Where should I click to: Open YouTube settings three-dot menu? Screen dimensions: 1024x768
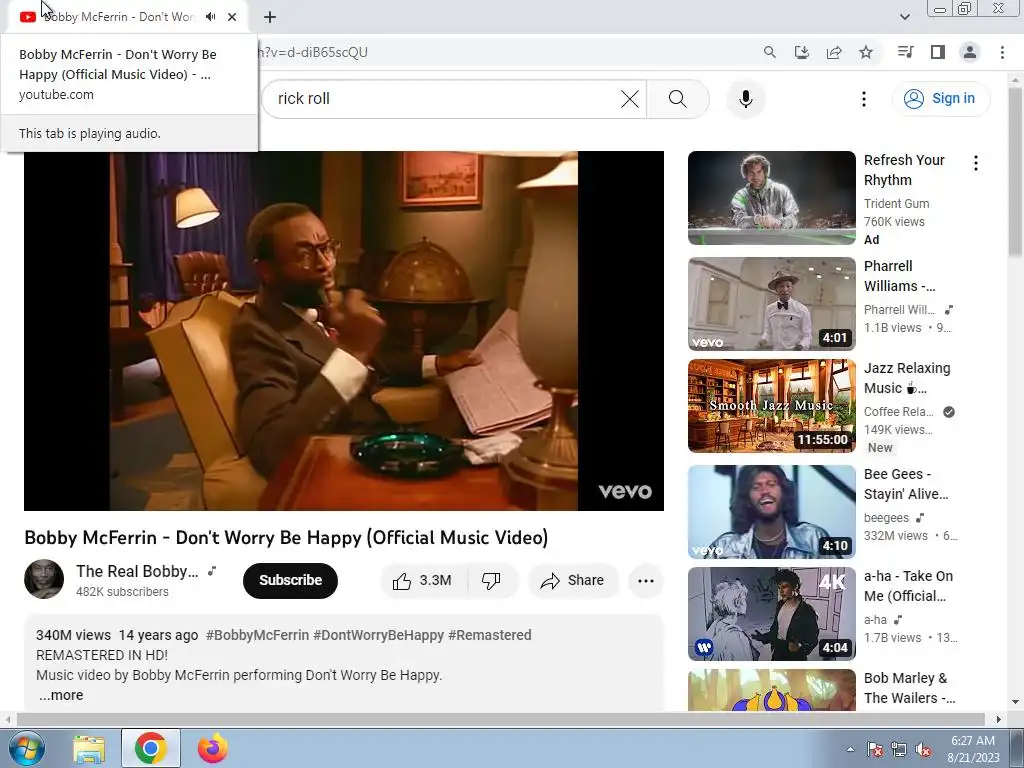pos(863,99)
